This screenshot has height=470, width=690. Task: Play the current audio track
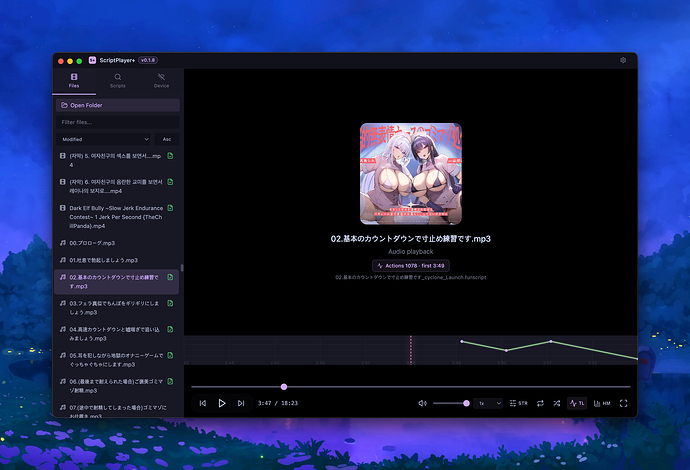click(x=222, y=403)
